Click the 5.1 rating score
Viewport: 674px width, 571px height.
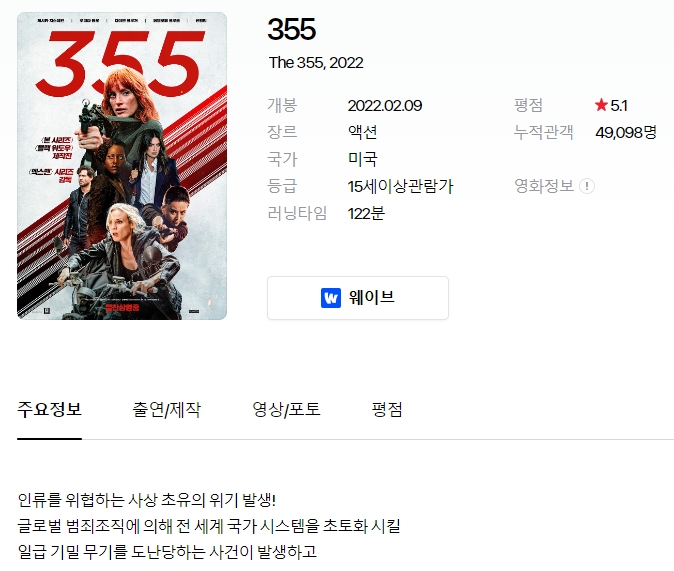[x=619, y=106]
